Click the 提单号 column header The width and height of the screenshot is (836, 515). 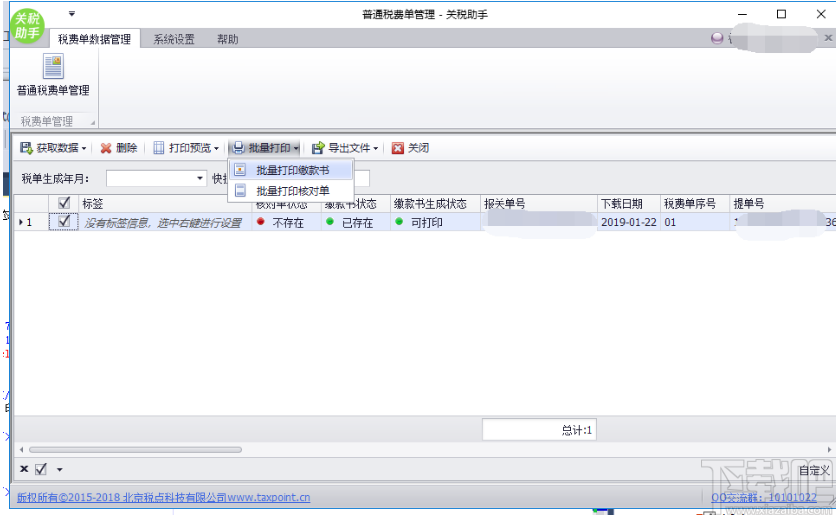783,204
